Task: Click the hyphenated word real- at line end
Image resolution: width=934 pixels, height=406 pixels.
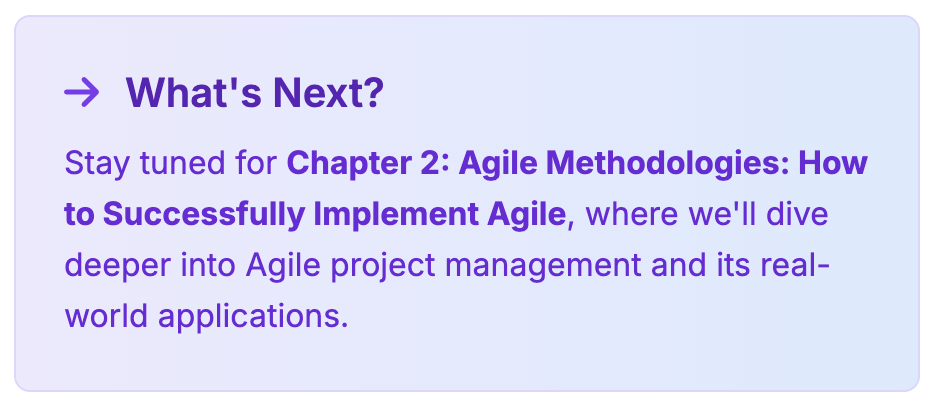Action: (795, 266)
